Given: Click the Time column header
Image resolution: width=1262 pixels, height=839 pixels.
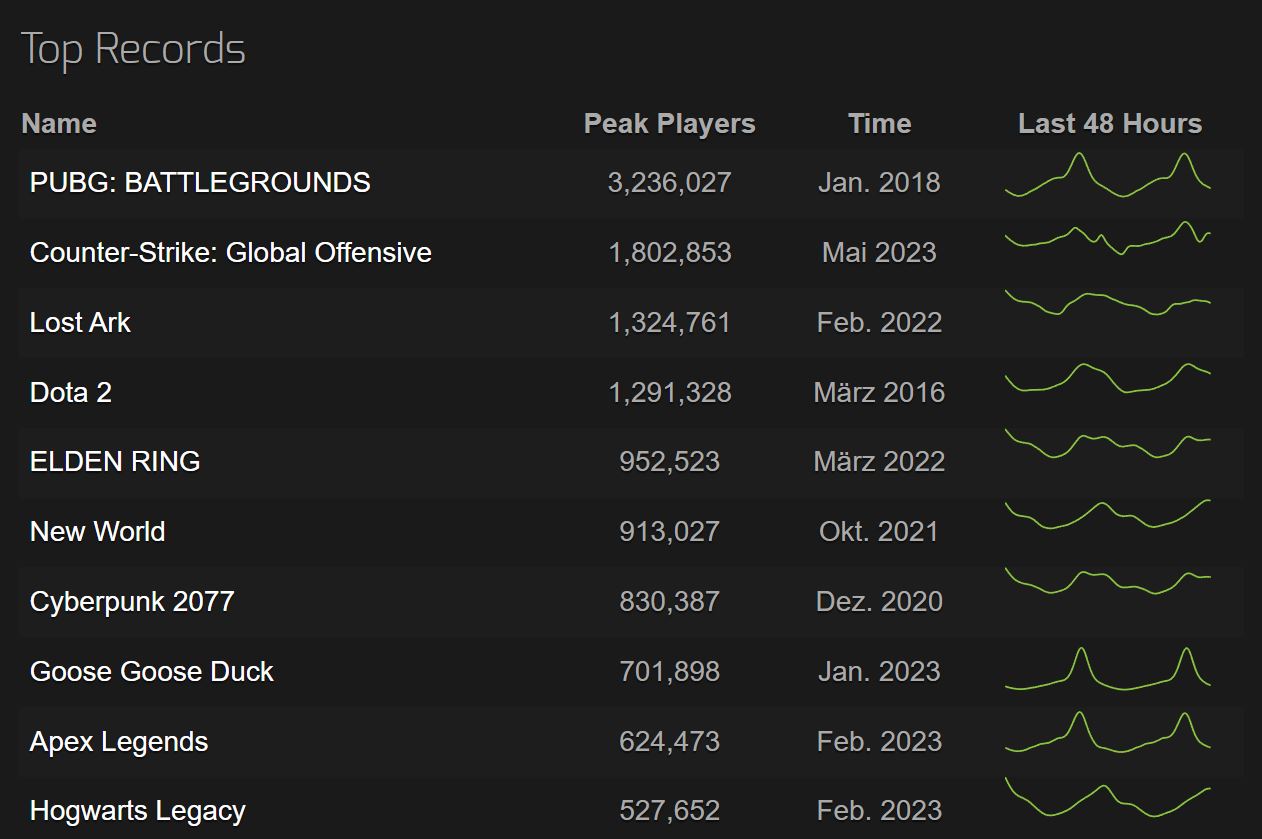Looking at the screenshot, I should click(x=879, y=123).
